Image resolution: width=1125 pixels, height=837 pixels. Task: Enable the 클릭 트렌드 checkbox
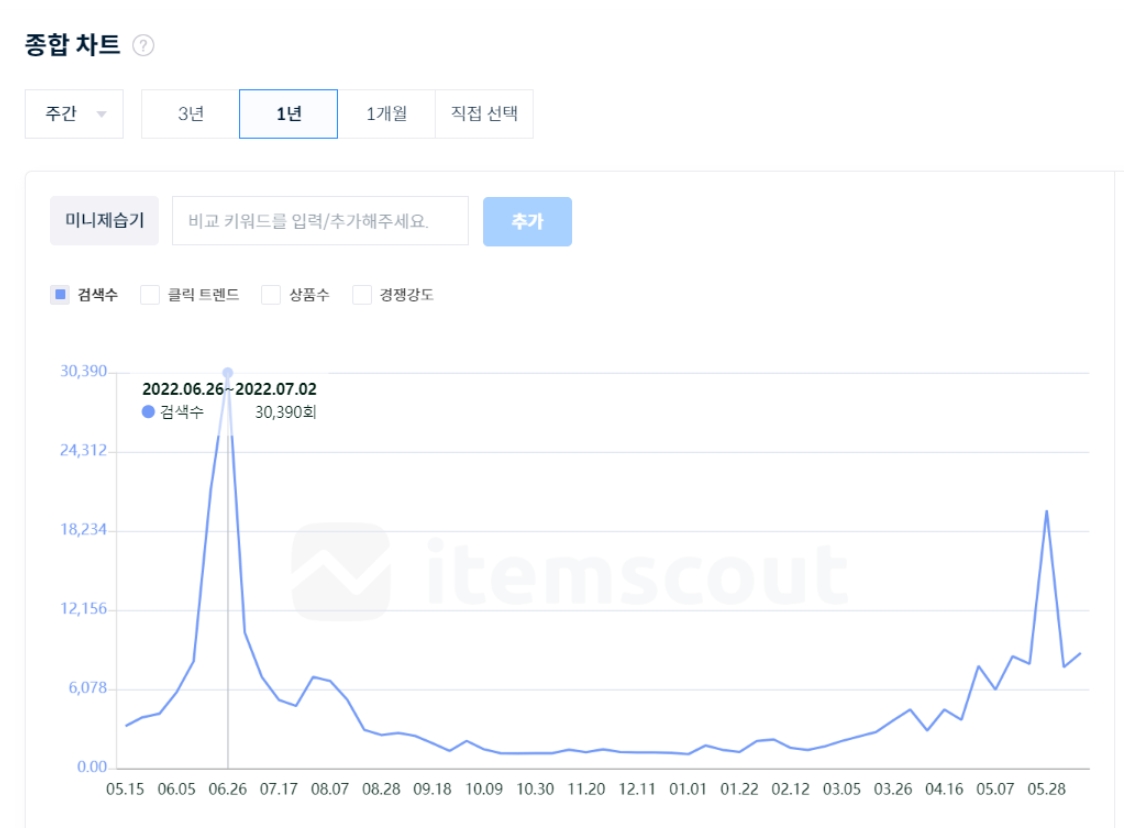(x=150, y=295)
